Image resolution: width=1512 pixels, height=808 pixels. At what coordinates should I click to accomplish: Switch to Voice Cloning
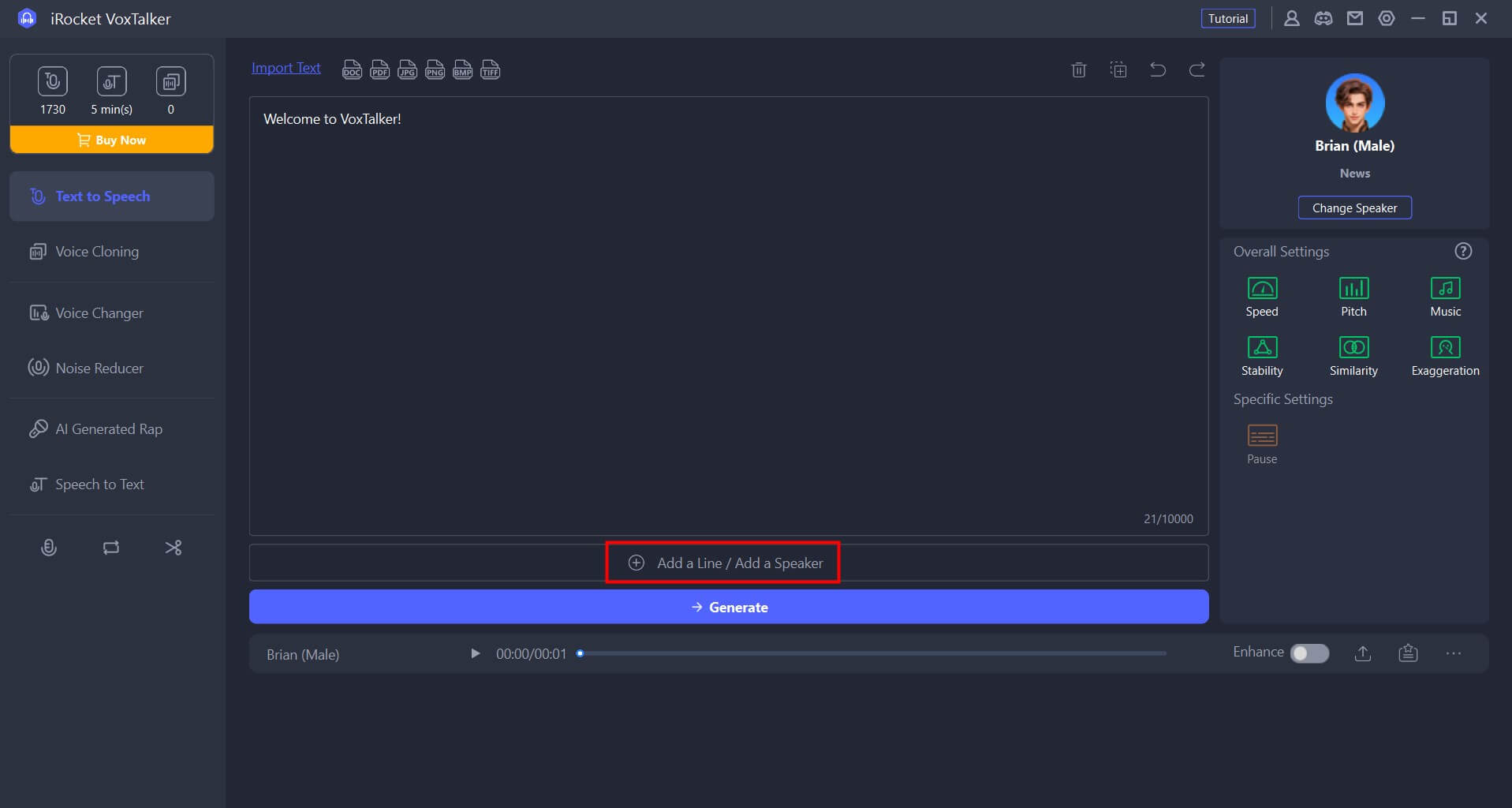[x=112, y=252]
